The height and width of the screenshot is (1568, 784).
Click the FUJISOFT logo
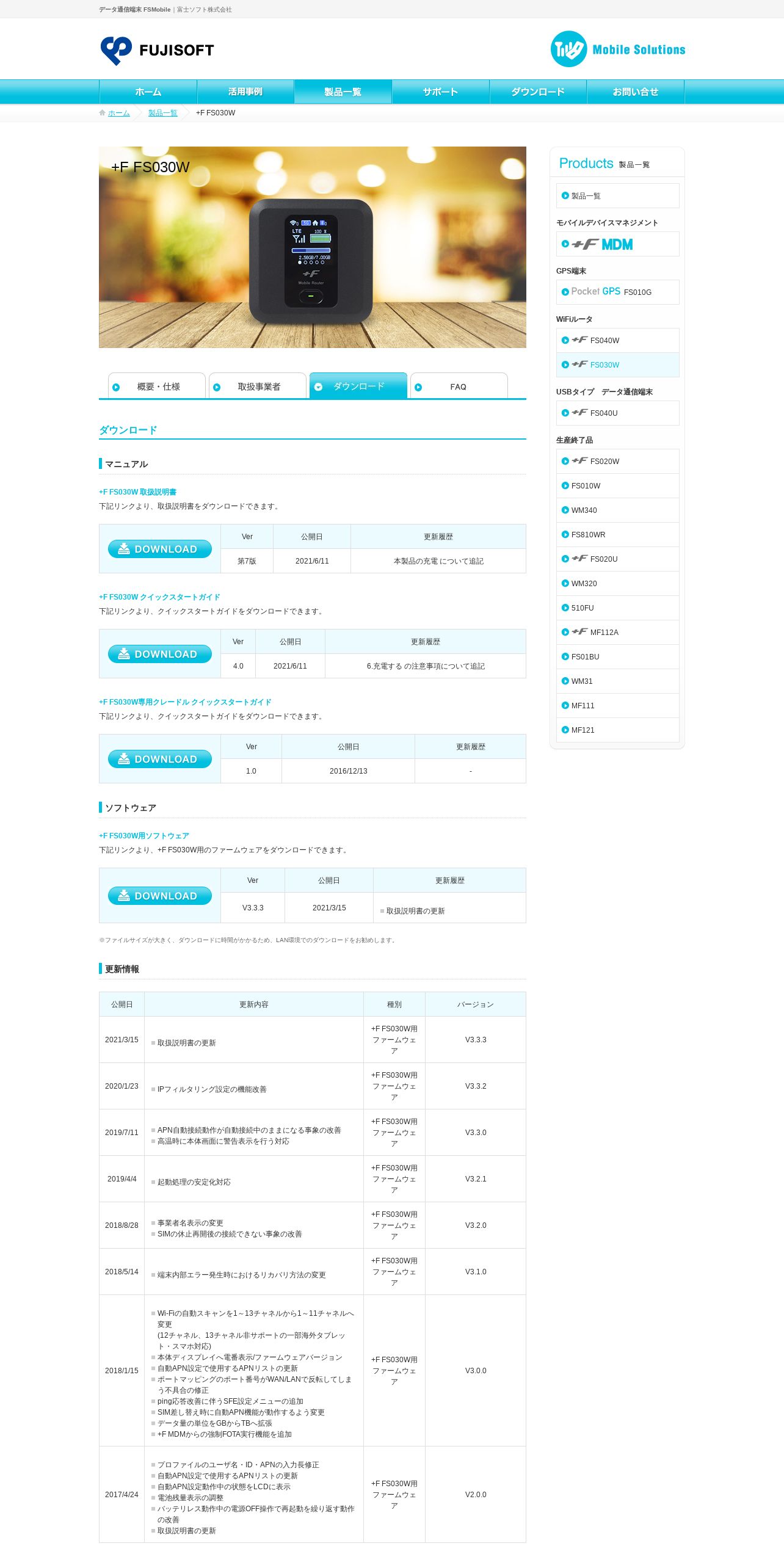click(x=157, y=50)
